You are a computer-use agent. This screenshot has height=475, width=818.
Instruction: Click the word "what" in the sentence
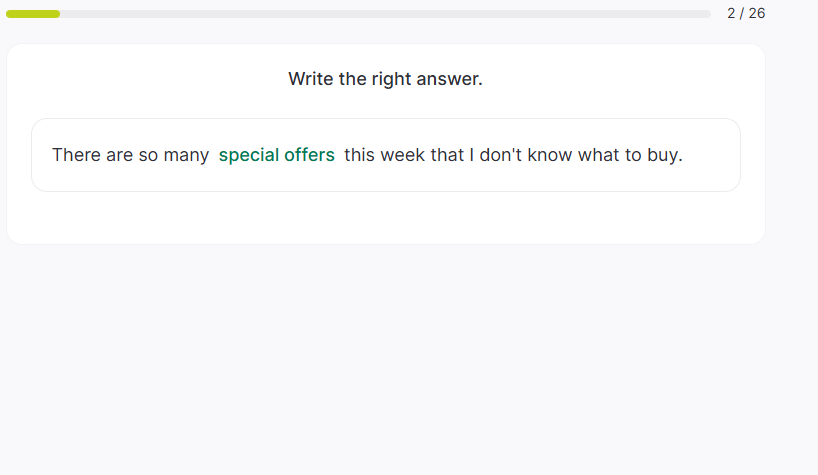tap(602, 155)
